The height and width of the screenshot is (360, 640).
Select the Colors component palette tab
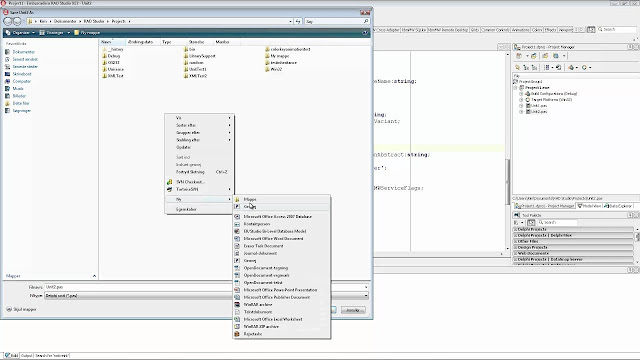(537, 30)
